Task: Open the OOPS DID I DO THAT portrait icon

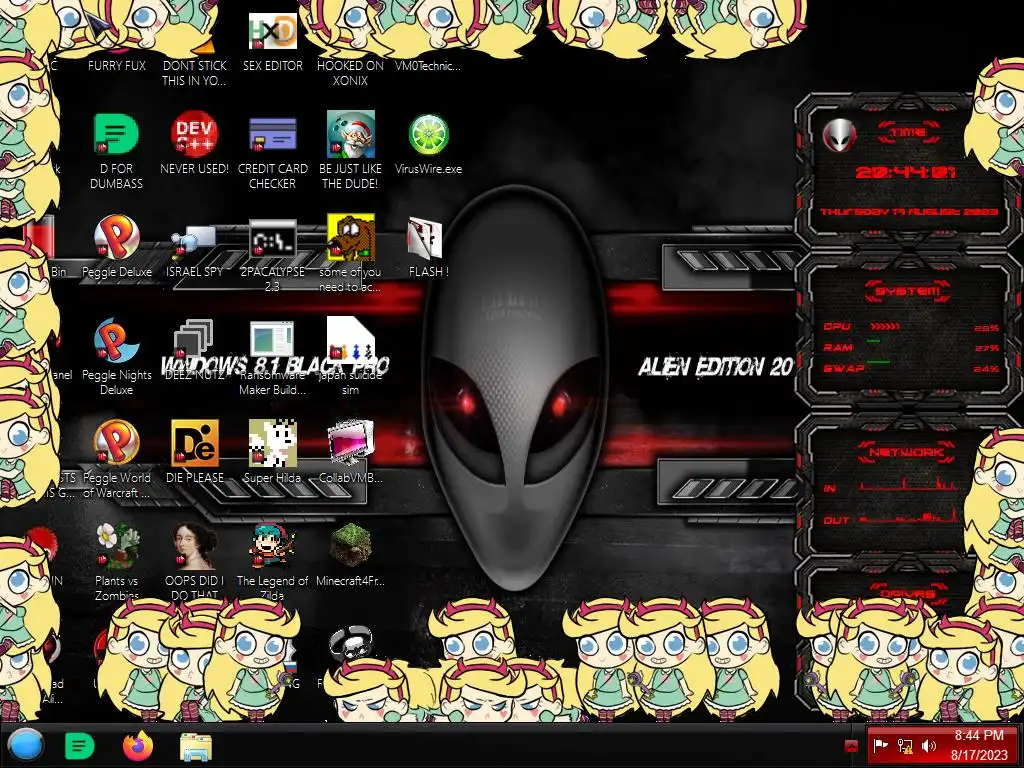Action: coord(194,546)
